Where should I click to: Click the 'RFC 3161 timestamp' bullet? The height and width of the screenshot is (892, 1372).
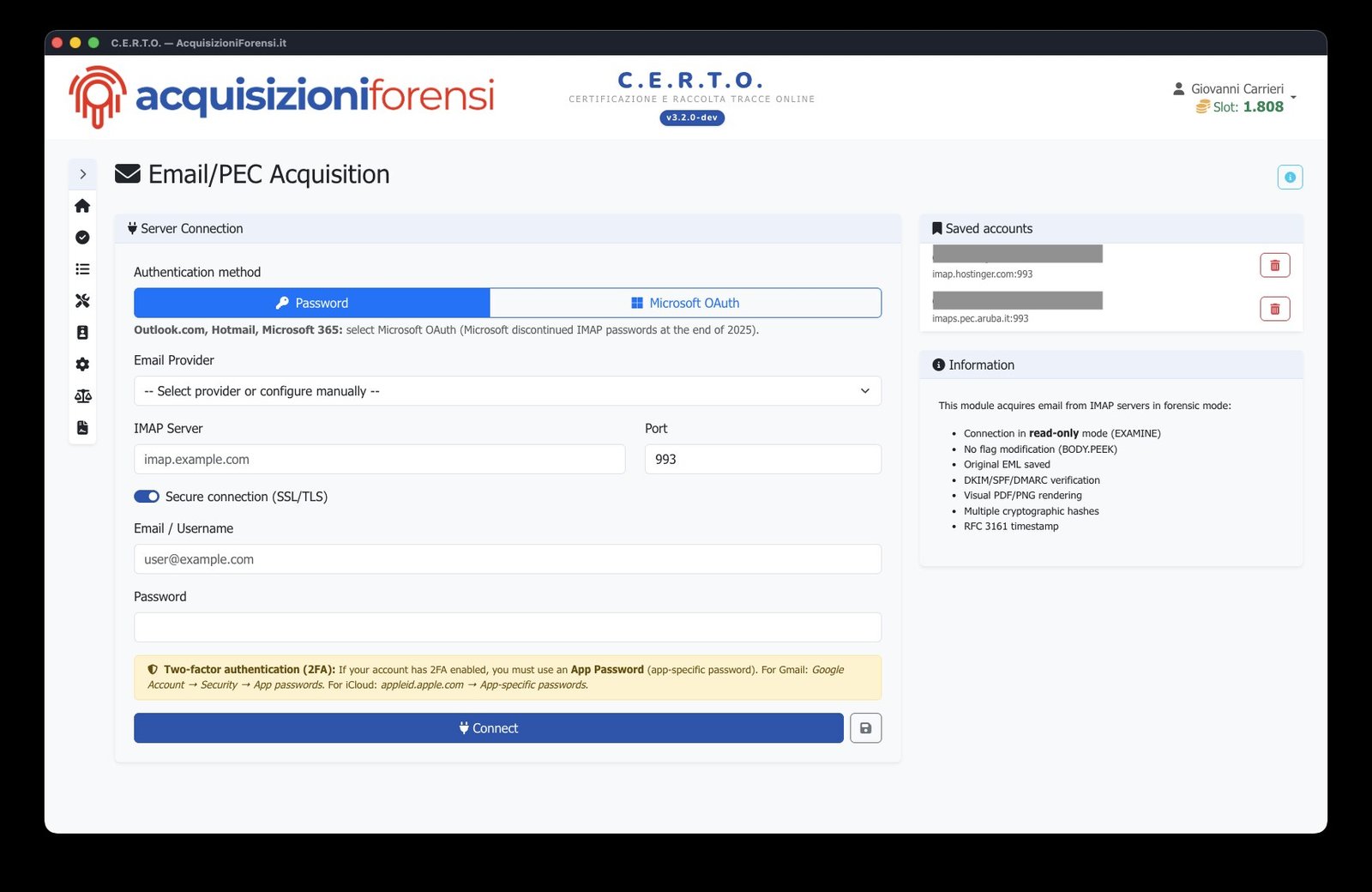(1011, 527)
